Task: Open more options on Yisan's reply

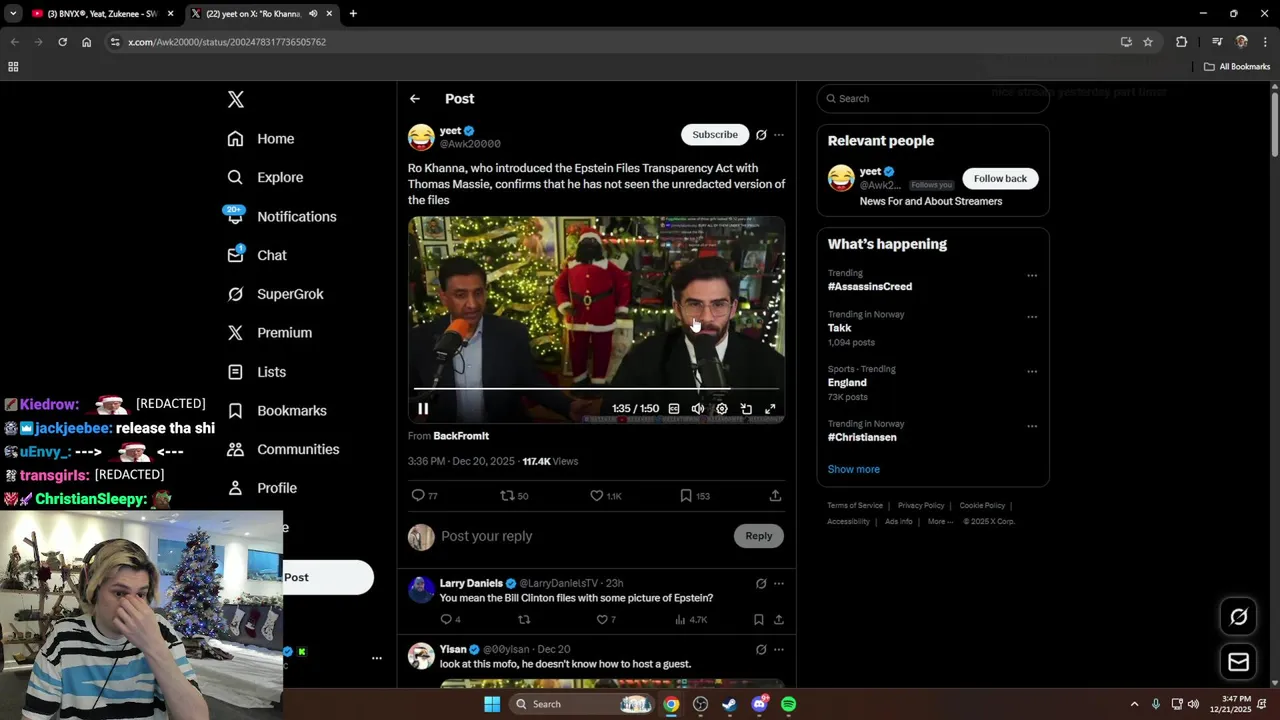Action: pyautogui.click(x=779, y=649)
